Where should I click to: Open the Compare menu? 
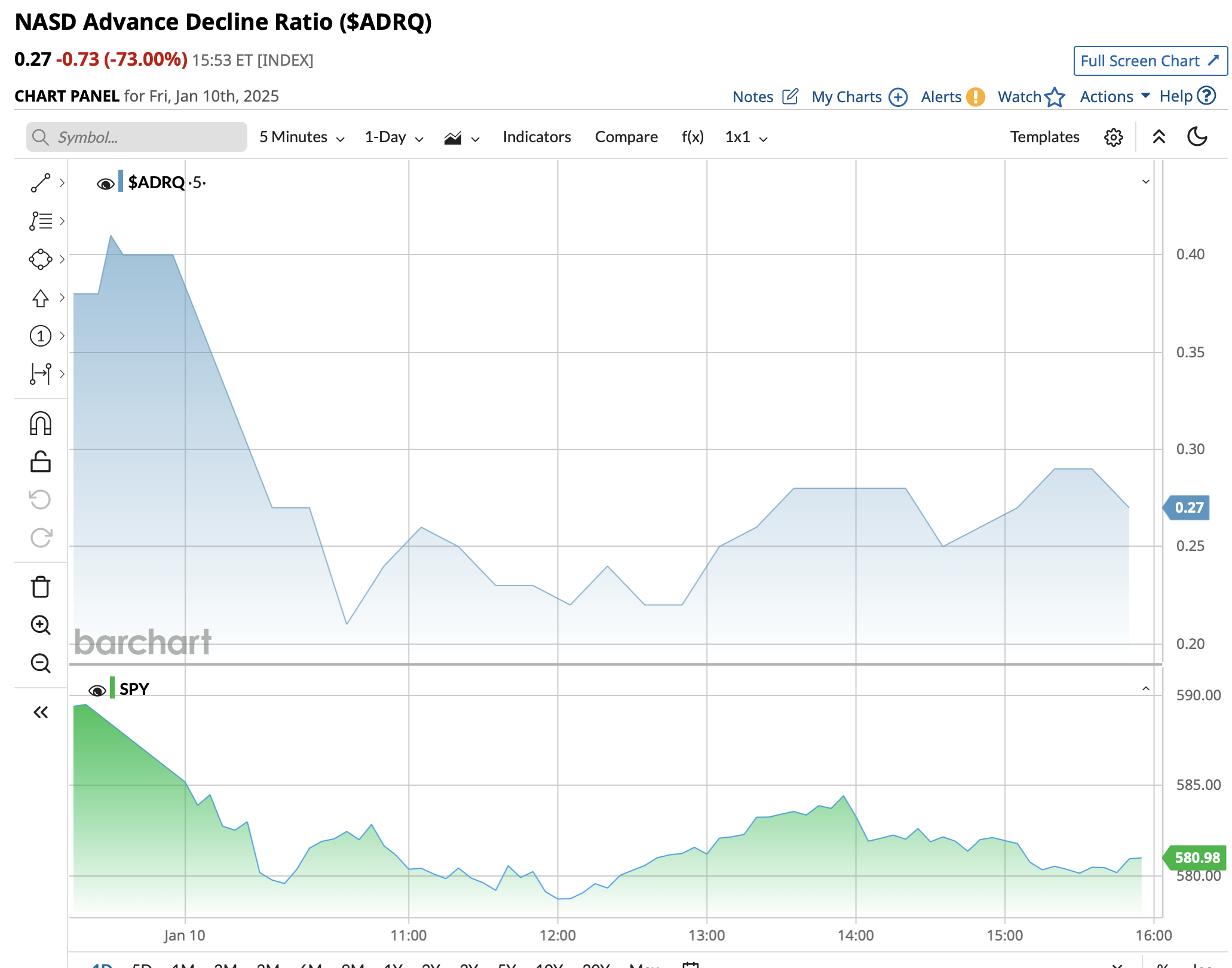coord(626,137)
